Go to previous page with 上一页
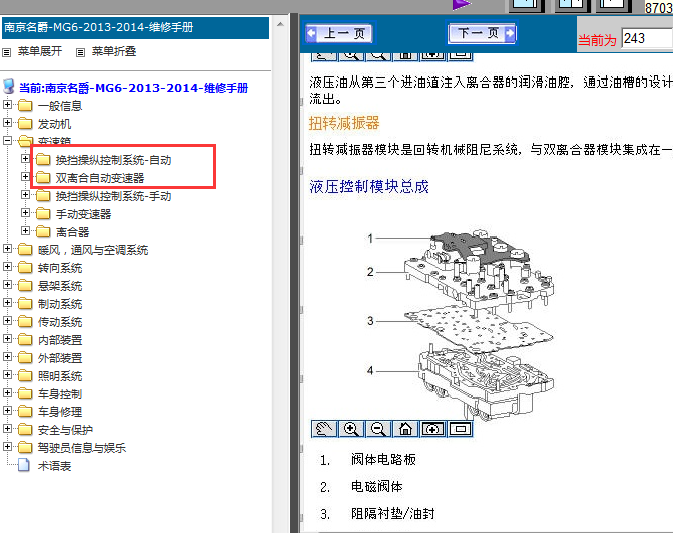Image resolution: width=673 pixels, height=533 pixels. tap(339, 33)
